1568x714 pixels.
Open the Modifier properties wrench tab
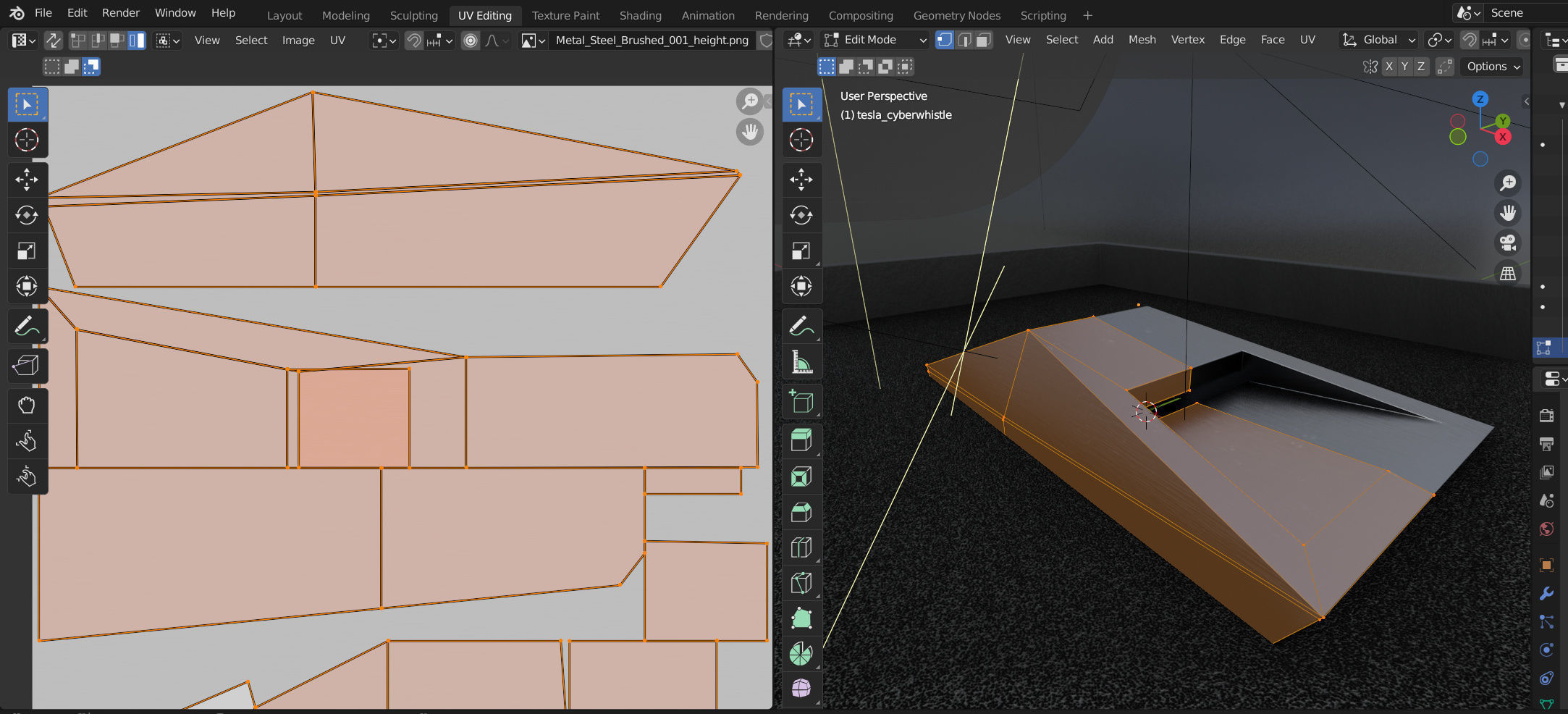(x=1546, y=594)
